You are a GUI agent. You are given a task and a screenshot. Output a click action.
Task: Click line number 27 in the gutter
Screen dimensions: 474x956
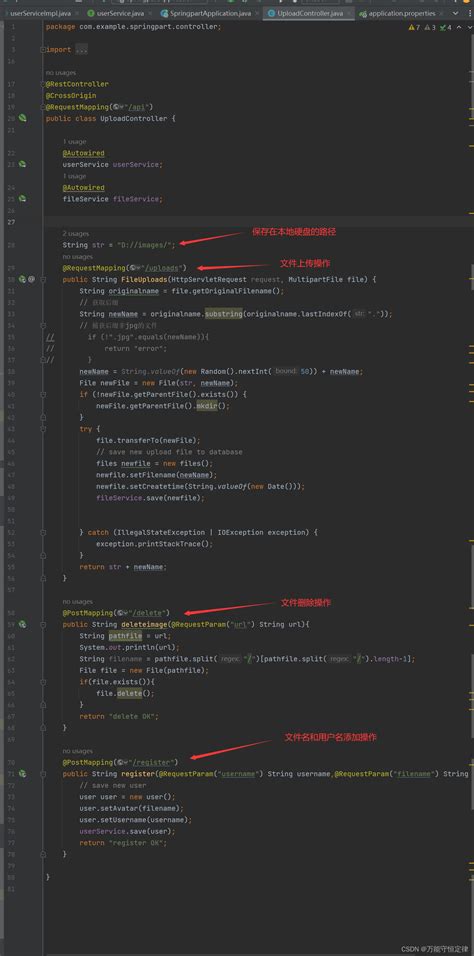(12, 221)
